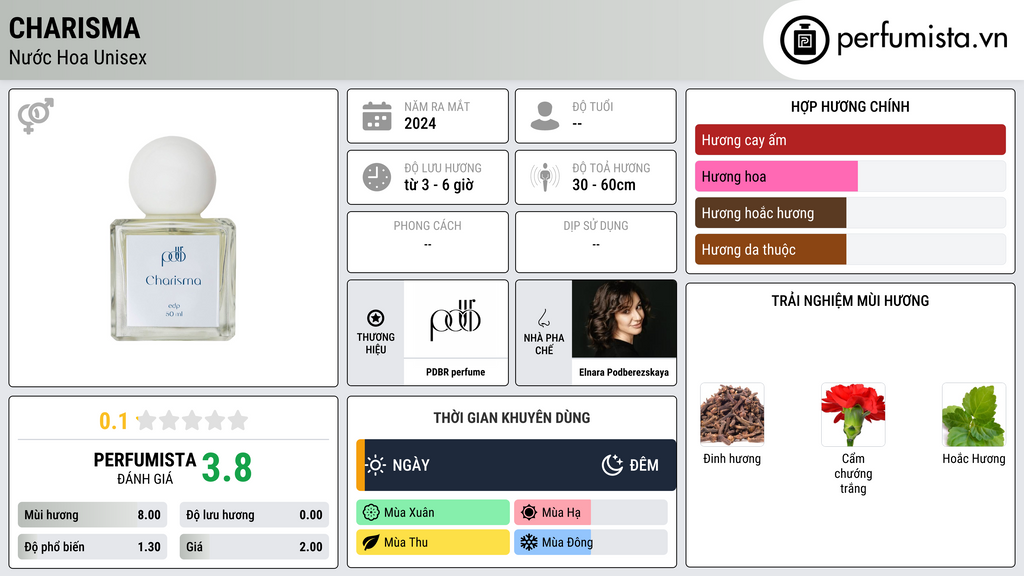The image size is (1024, 576).
Task: Open the Charisma perfume bottle image
Action: tap(172, 238)
